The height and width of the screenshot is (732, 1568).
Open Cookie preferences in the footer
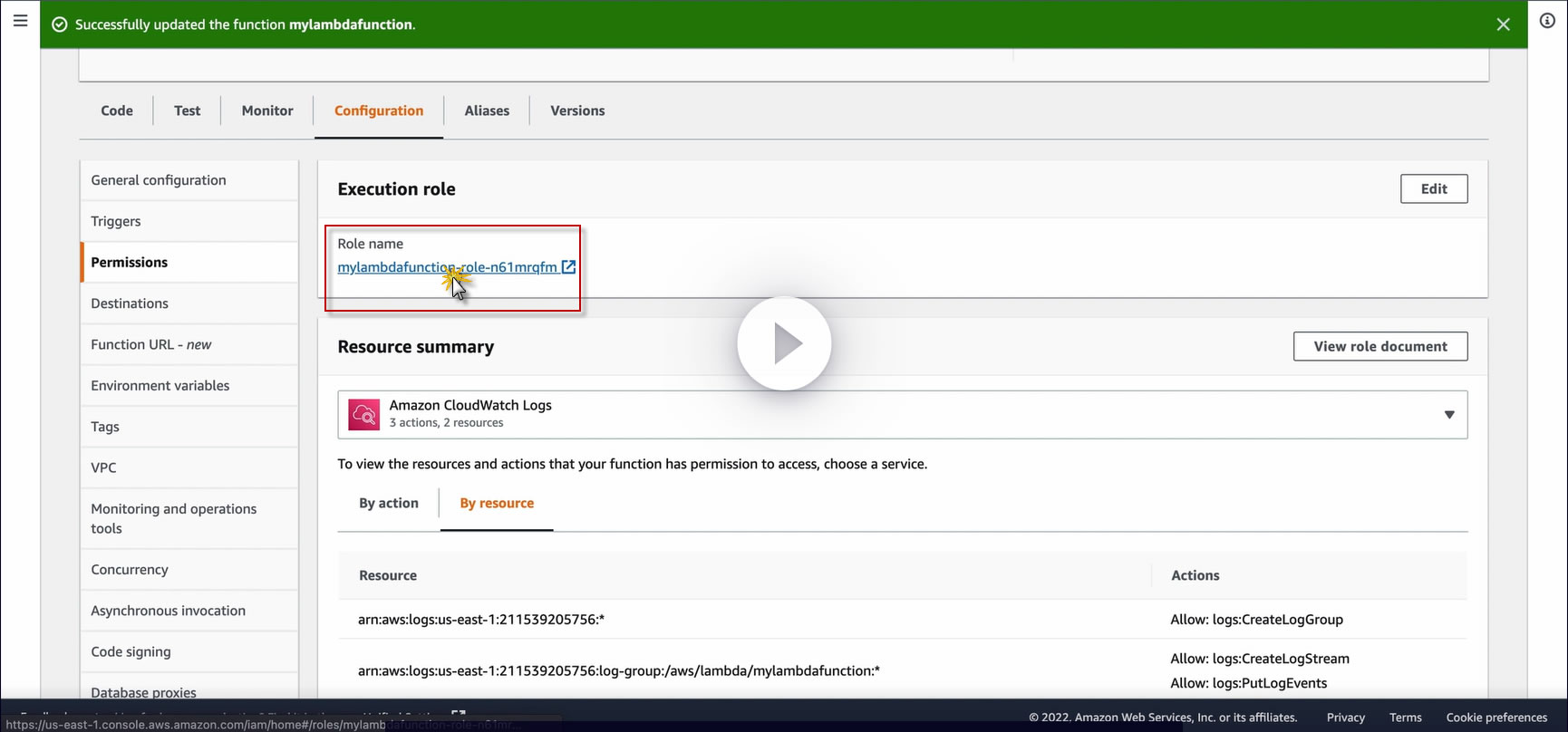(1496, 718)
